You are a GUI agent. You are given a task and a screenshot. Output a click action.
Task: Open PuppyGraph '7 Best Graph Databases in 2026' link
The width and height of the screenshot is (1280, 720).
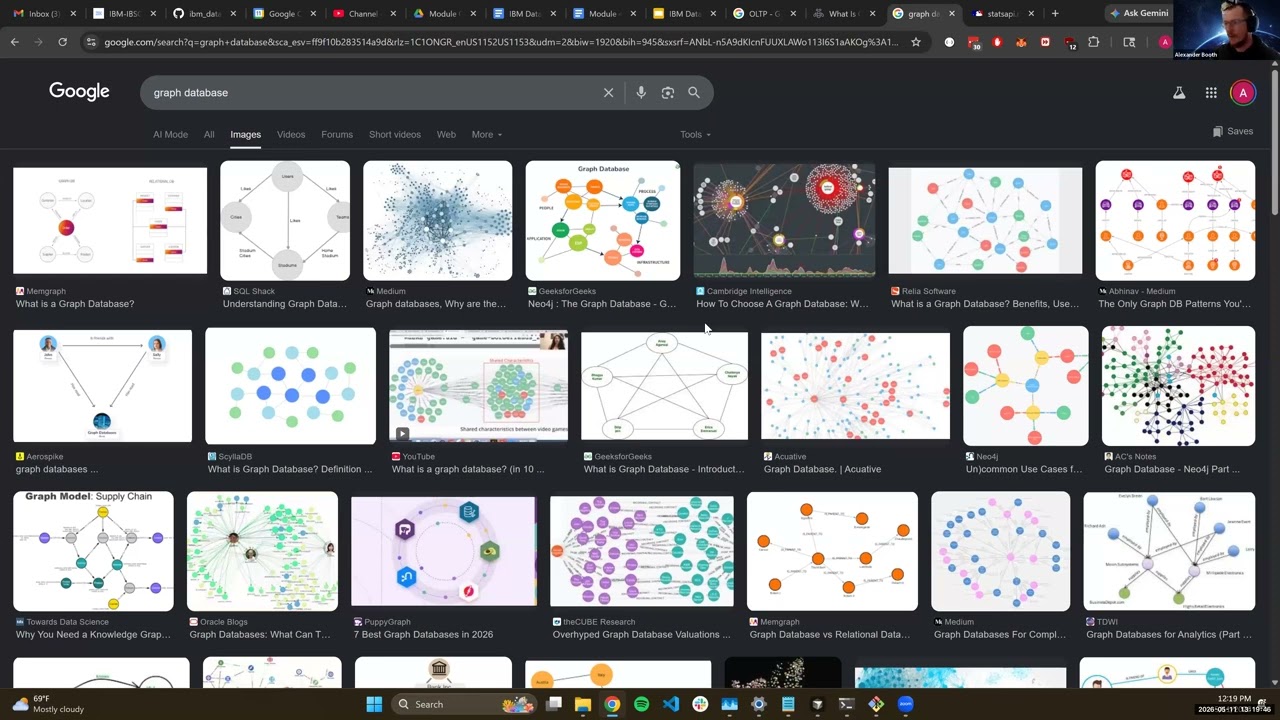point(423,634)
